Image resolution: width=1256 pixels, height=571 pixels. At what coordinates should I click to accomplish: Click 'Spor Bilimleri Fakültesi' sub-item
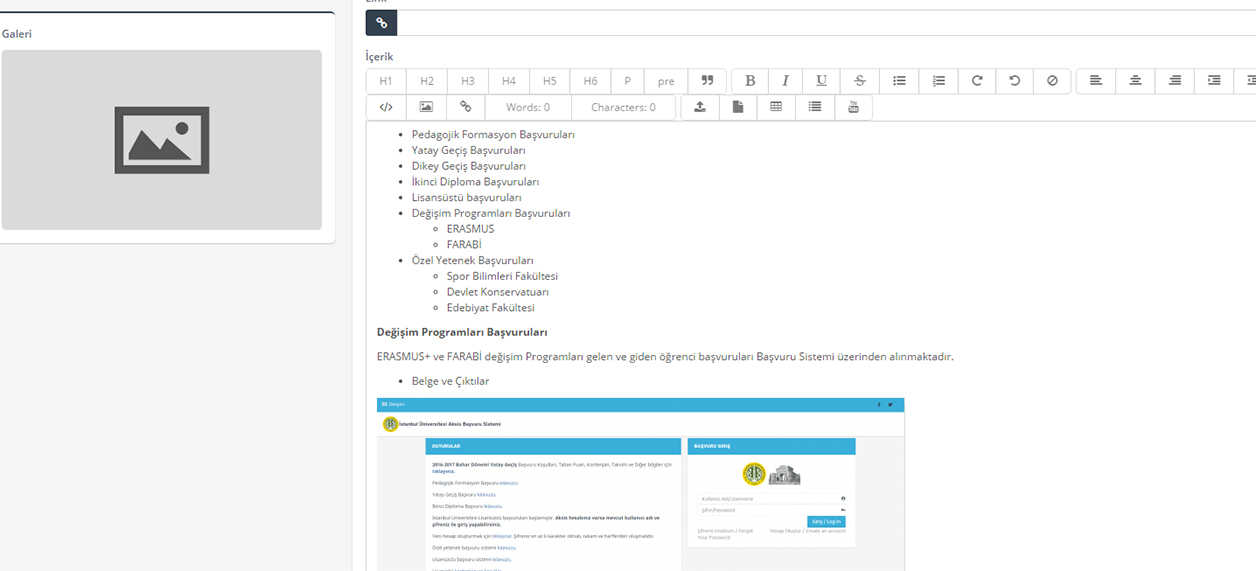[502, 276]
